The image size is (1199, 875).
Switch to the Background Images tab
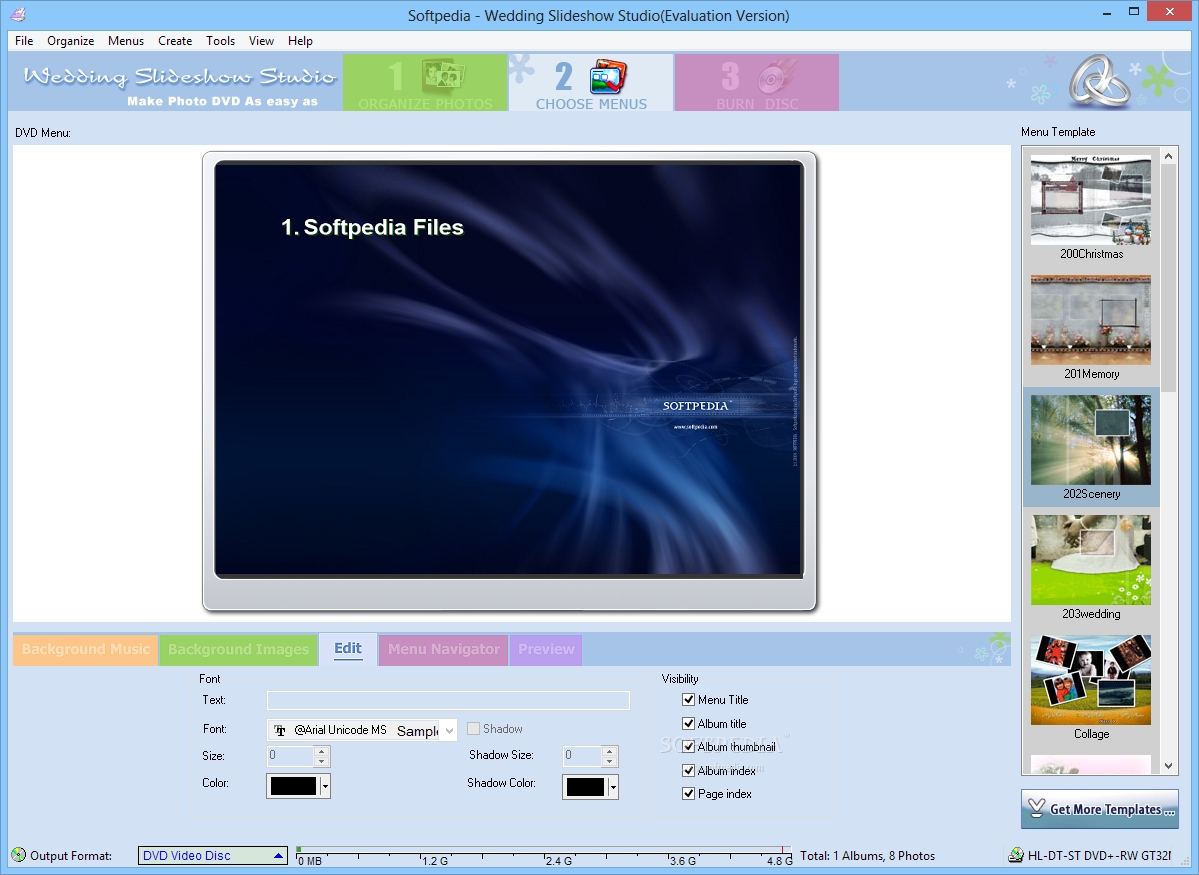click(239, 649)
